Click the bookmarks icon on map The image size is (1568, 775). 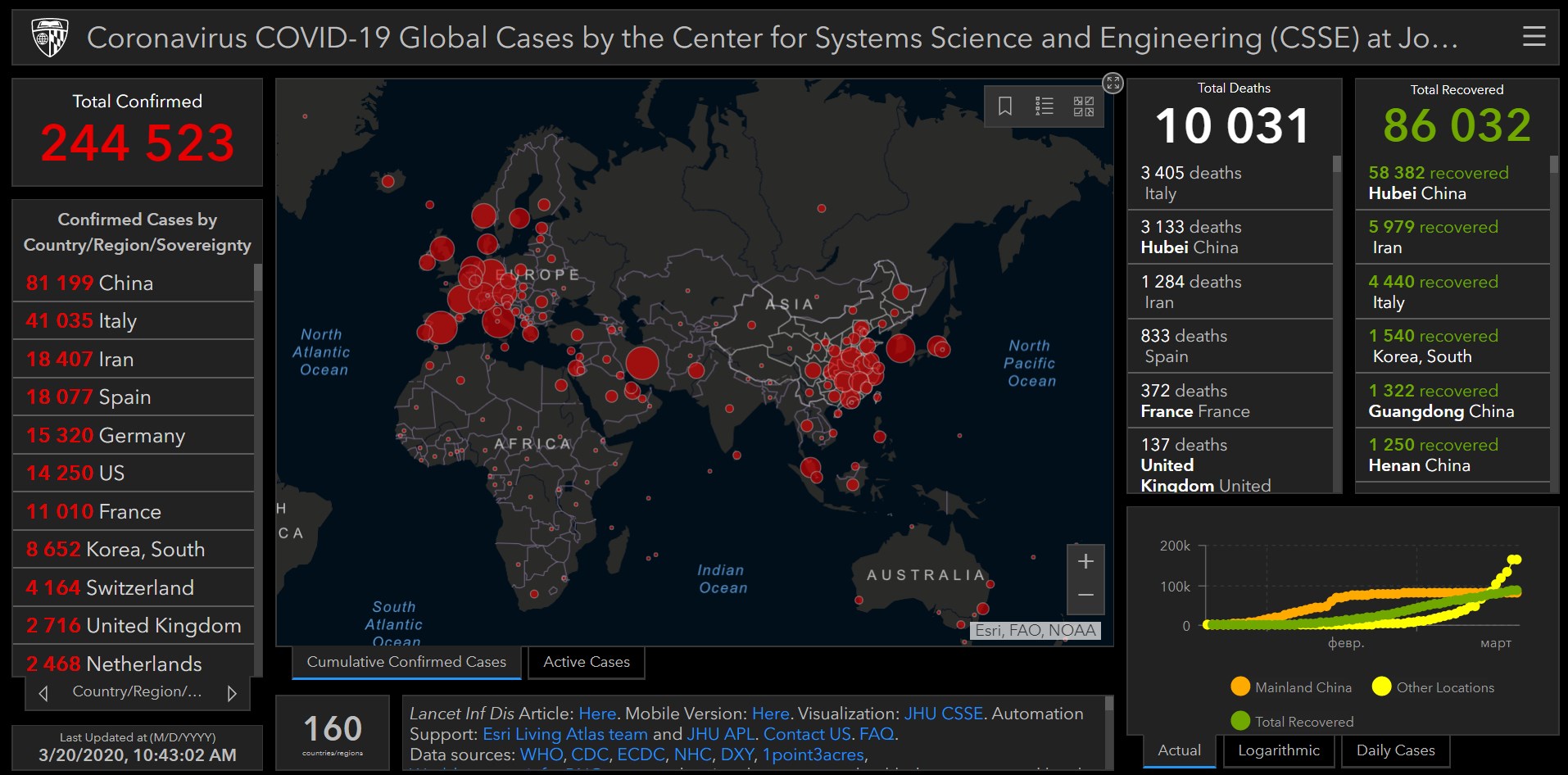click(1005, 106)
